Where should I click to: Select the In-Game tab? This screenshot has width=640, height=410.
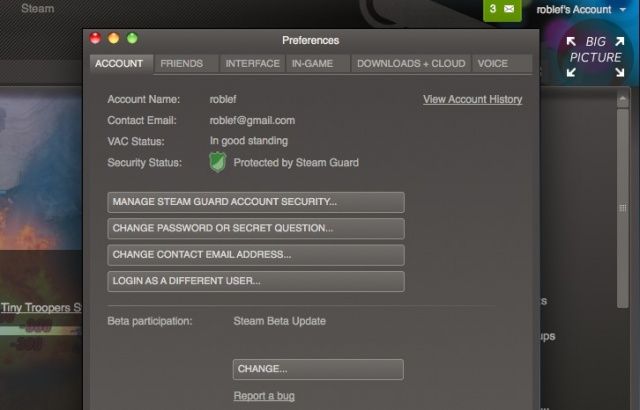tap(317, 63)
